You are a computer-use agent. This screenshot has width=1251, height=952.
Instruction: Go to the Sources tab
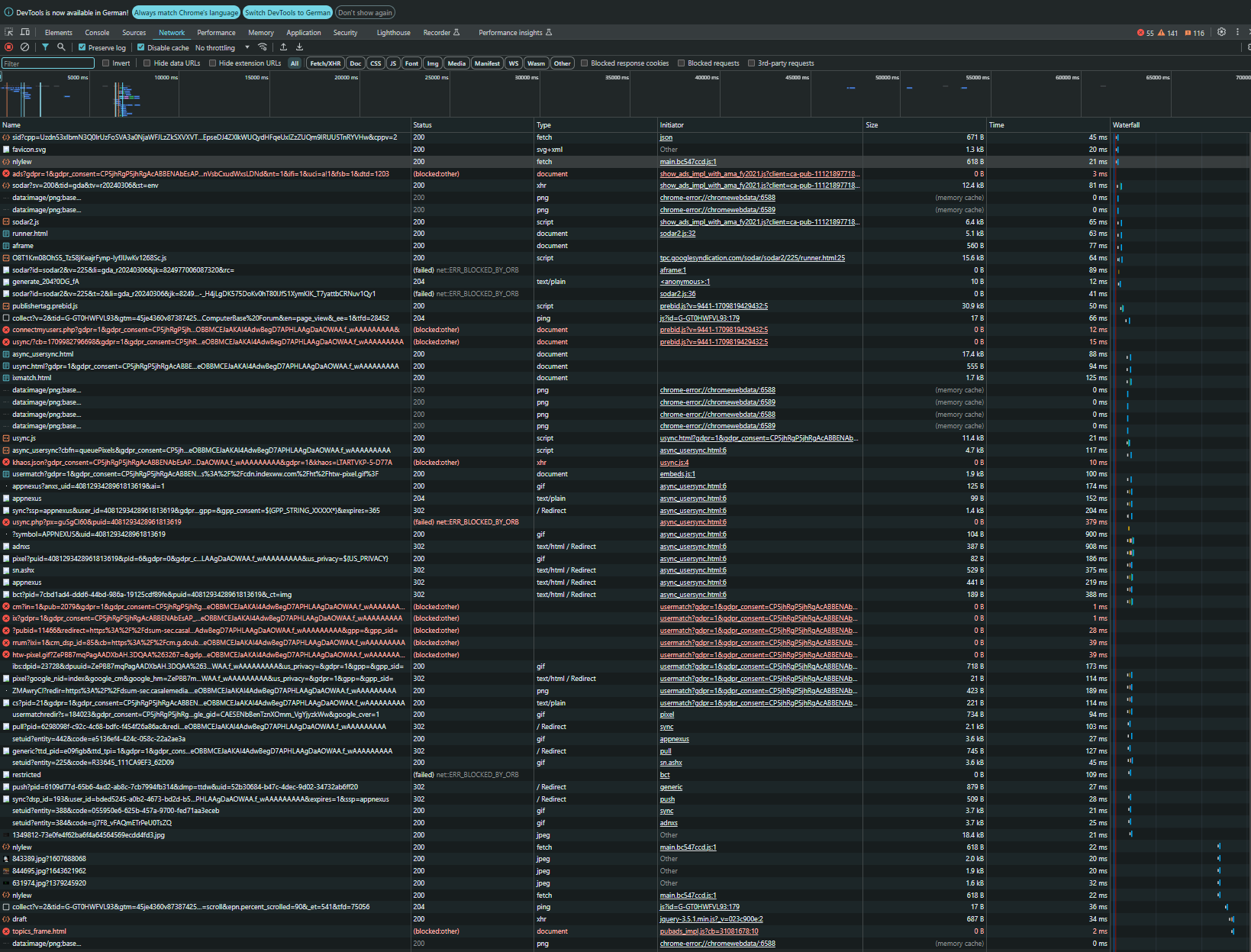134,33
